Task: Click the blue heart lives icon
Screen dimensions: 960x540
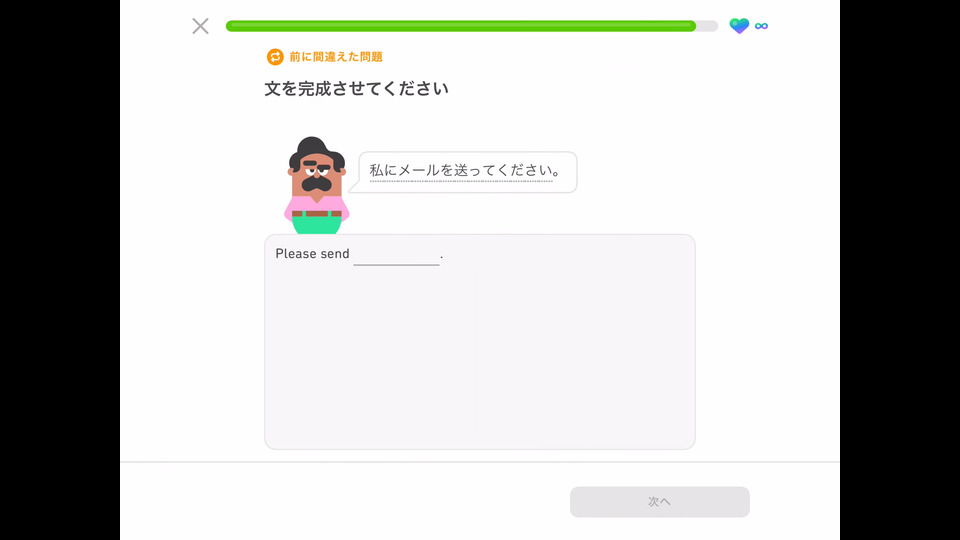Action: pos(739,26)
